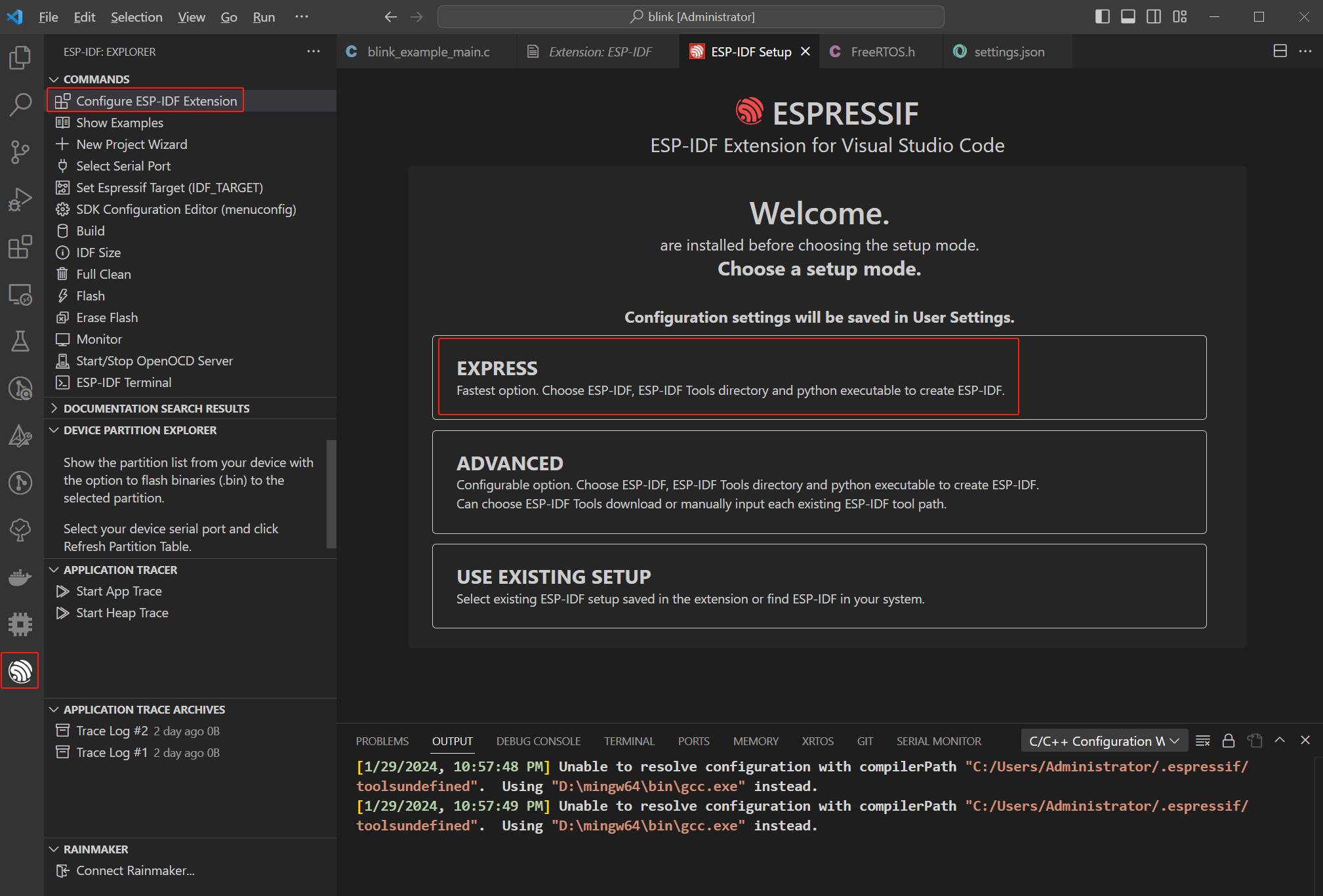The width and height of the screenshot is (1323, 896).
Task: Launch the New Project Wizard
Action: tap(190, 144)
